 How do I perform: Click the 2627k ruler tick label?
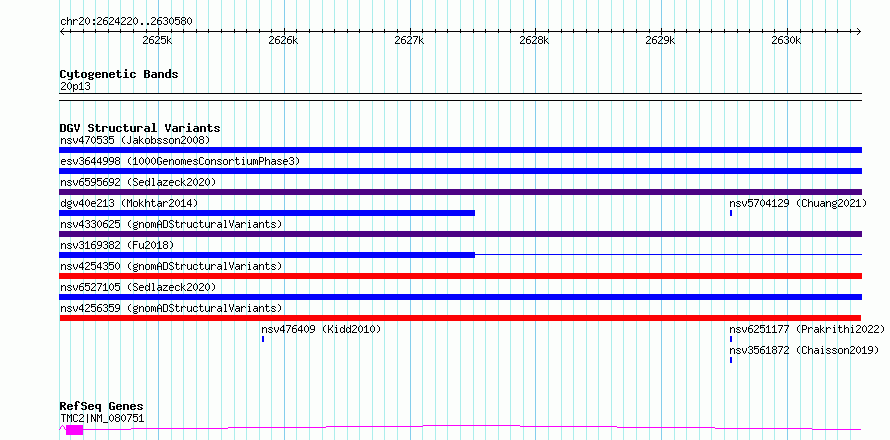pos(409,41)
